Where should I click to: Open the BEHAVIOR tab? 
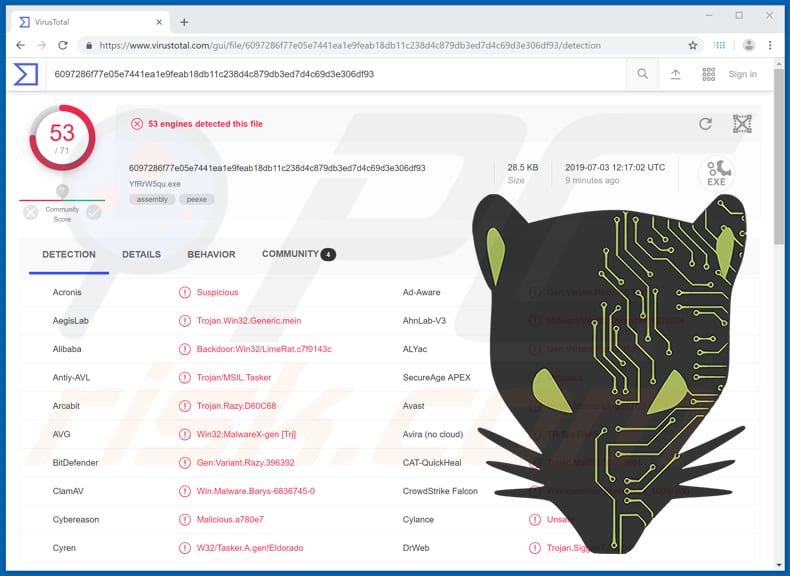(x=212, y=254)
